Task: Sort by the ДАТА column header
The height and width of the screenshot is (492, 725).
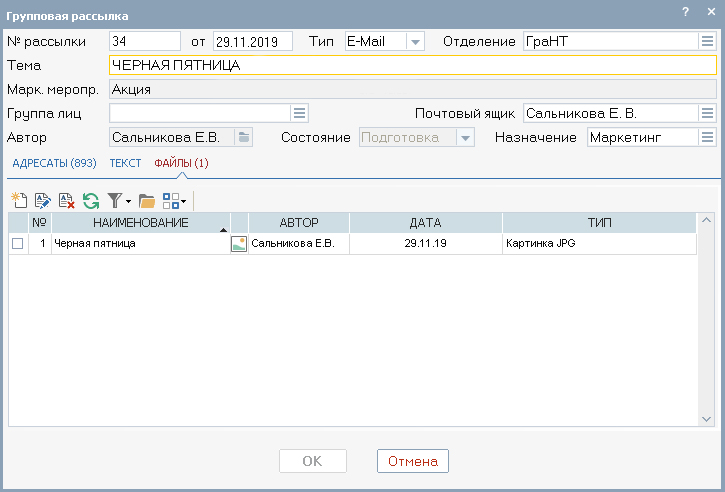Action: 425,223
